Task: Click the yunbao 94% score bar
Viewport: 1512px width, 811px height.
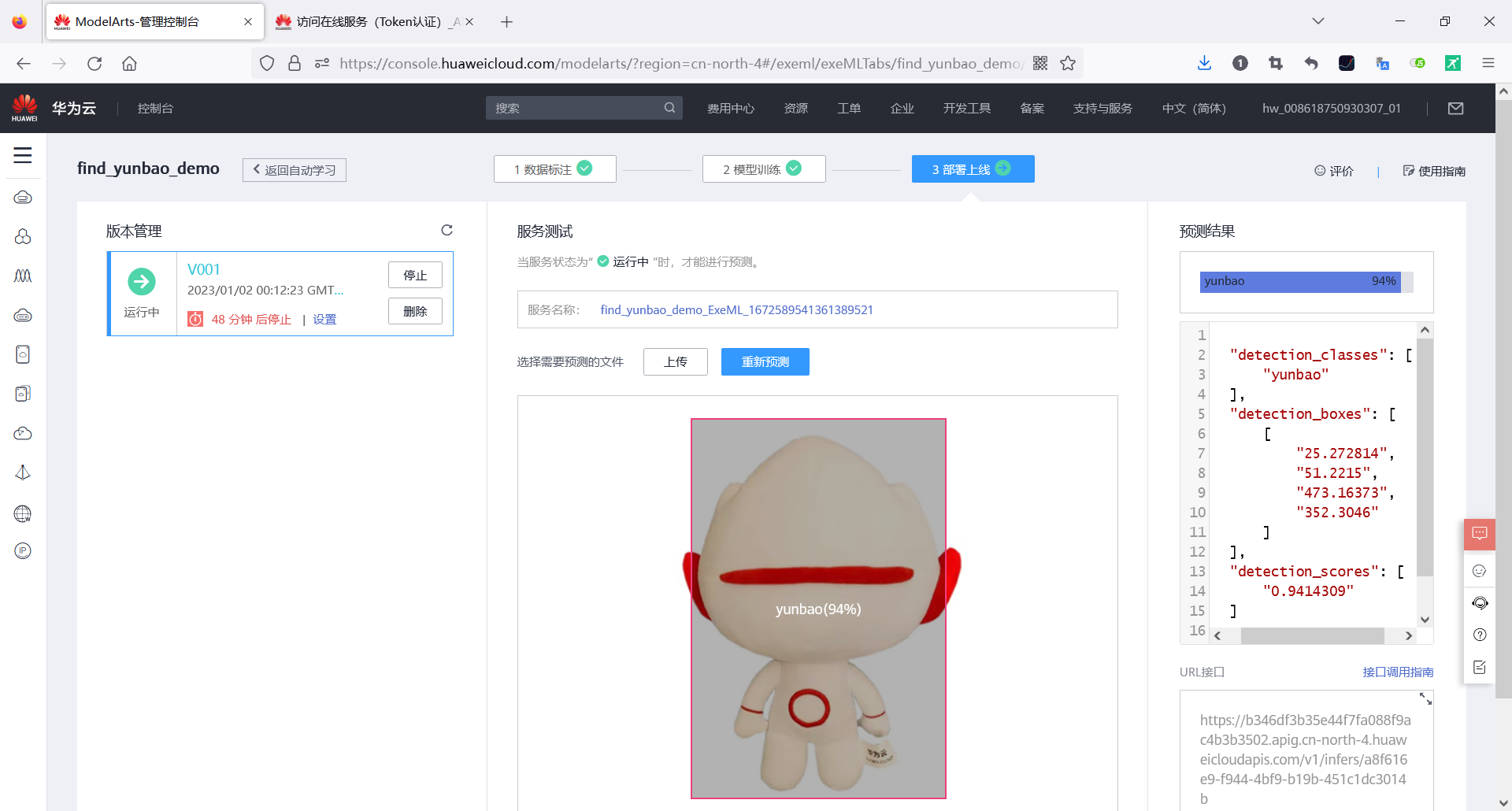Action: 1299,281
